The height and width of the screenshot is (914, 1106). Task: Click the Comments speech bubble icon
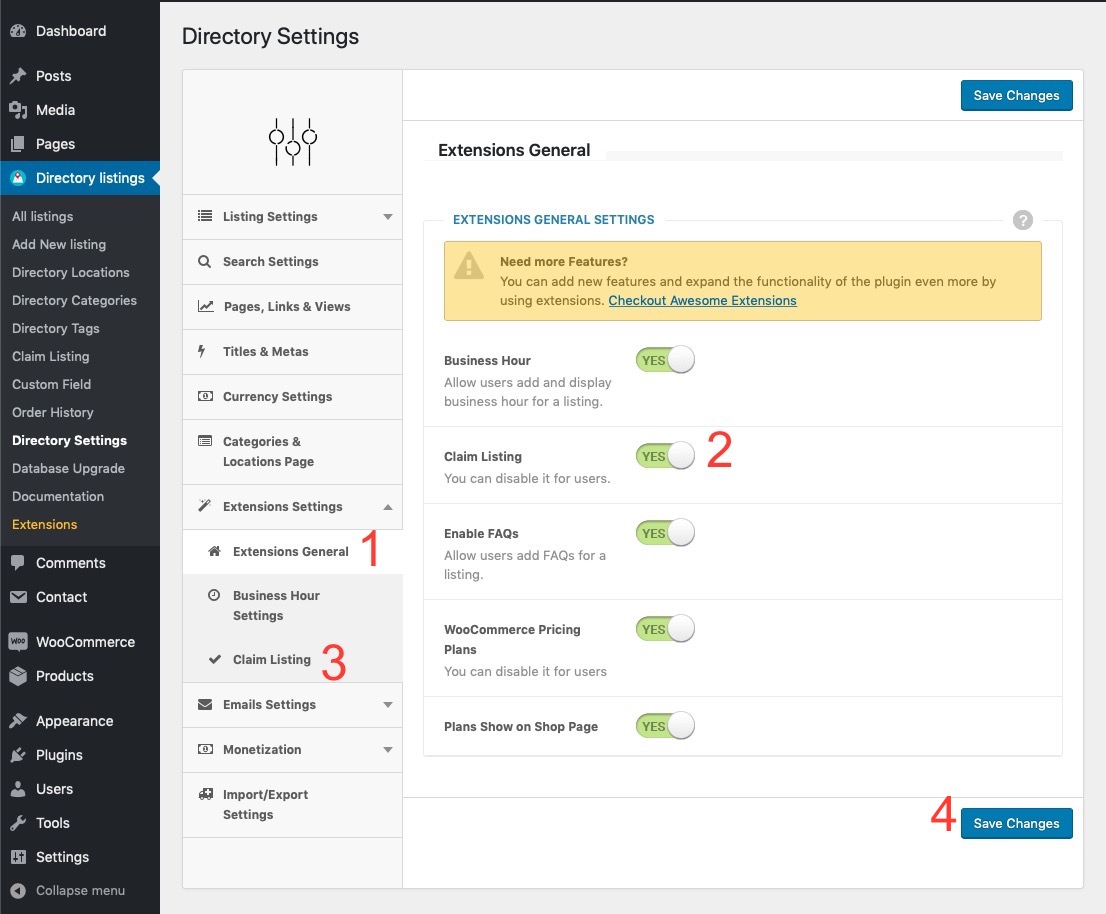[x=18, y=563]
